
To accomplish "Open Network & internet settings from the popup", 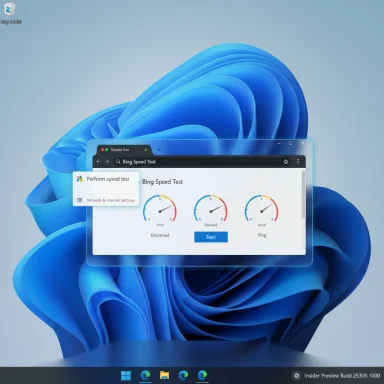I will click(x=106, y=200).
